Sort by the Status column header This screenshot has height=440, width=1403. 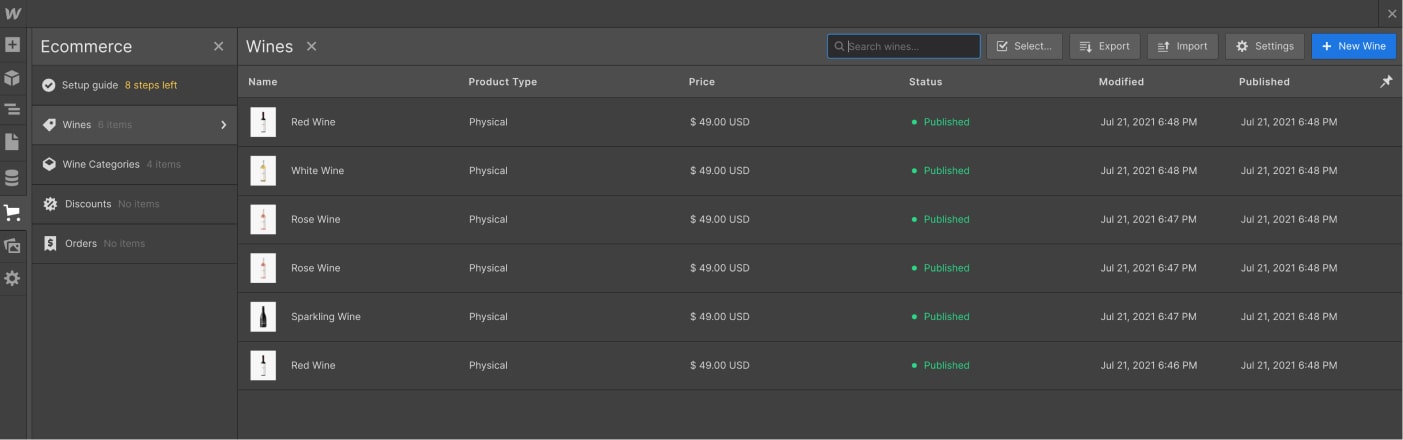(925, 82)
